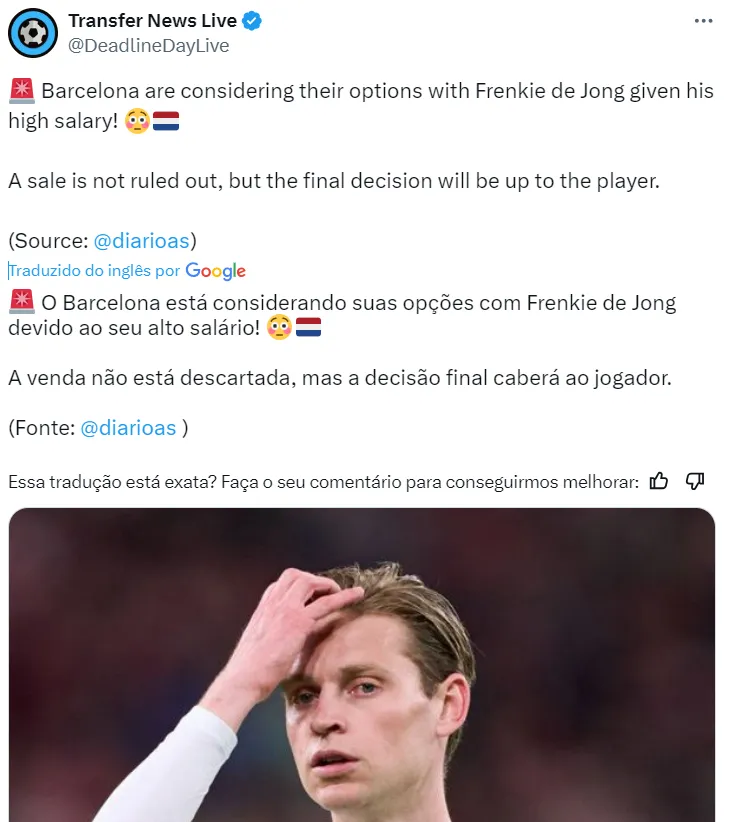Screen dimensions: 731x822
Task: Click Netherlands flag after 'alto salário!'
Action: (308, 327)
